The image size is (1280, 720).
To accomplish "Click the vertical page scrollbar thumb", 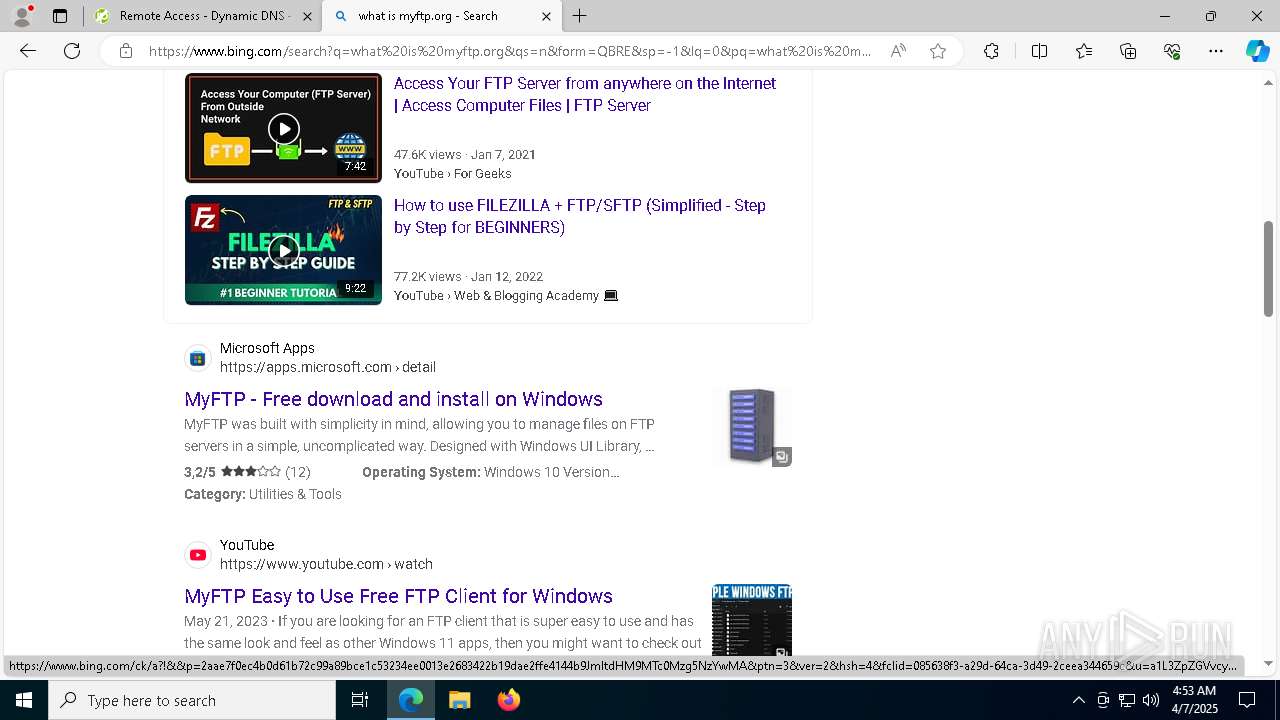I will pyautogui.click(x=1268, y=268).
